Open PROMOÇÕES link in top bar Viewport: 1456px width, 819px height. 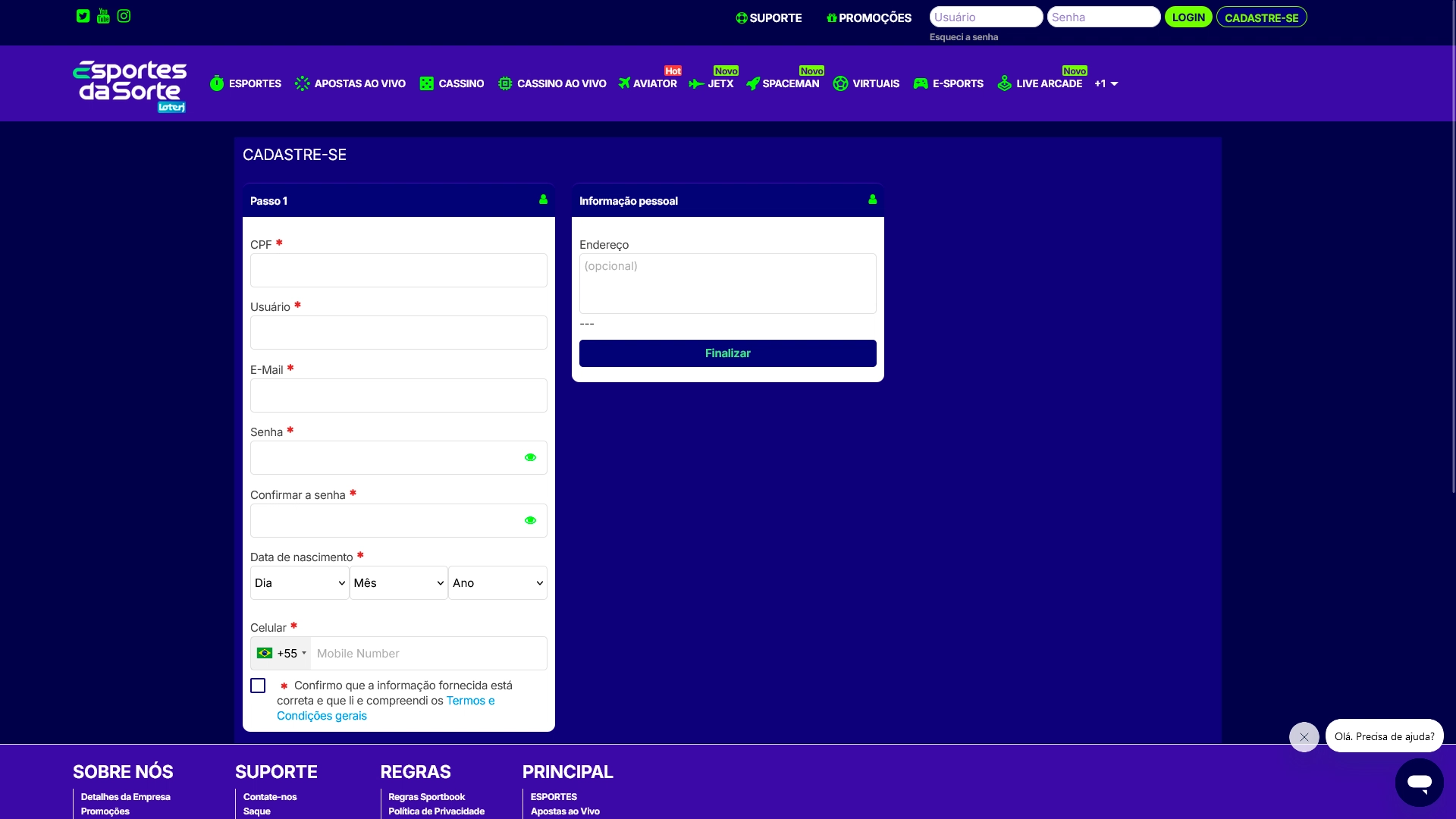(x=869, y=18)
